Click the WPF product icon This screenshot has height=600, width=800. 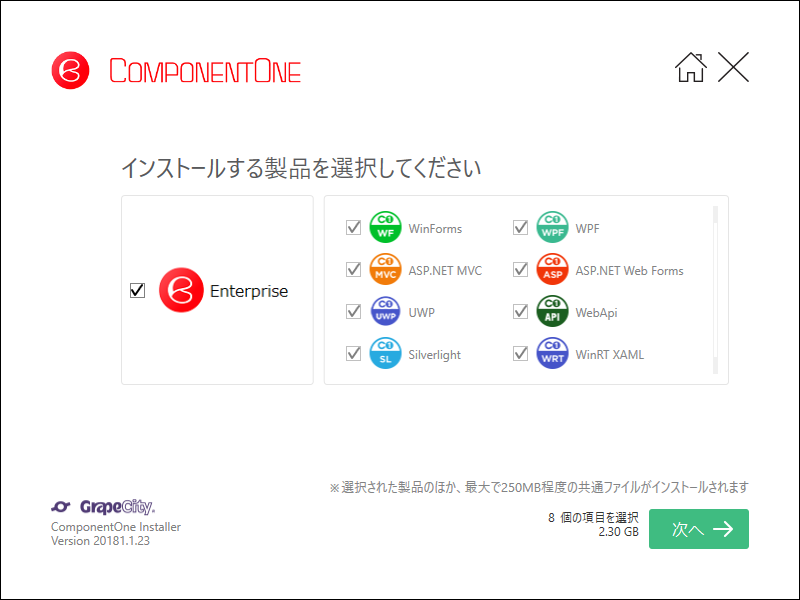pyautogui.click(x=552, y=227)
